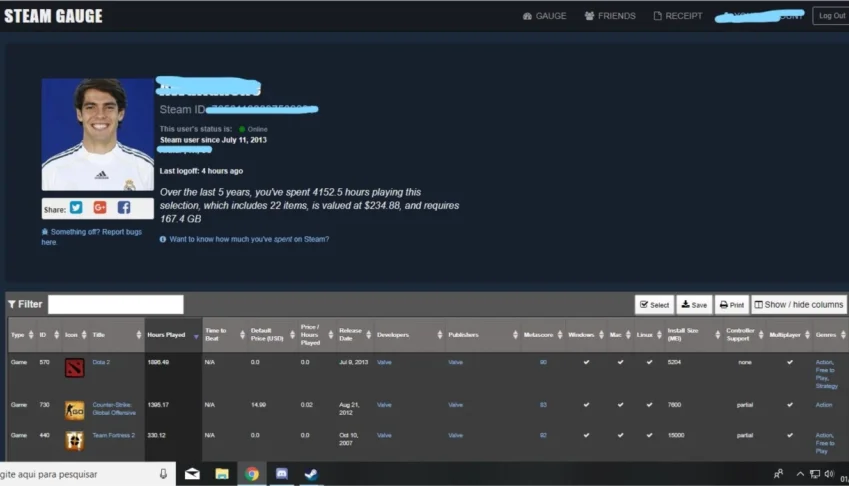Open Counter-Strike: Global Offensive title link
The image size is (849, 486).
point(114,409)
